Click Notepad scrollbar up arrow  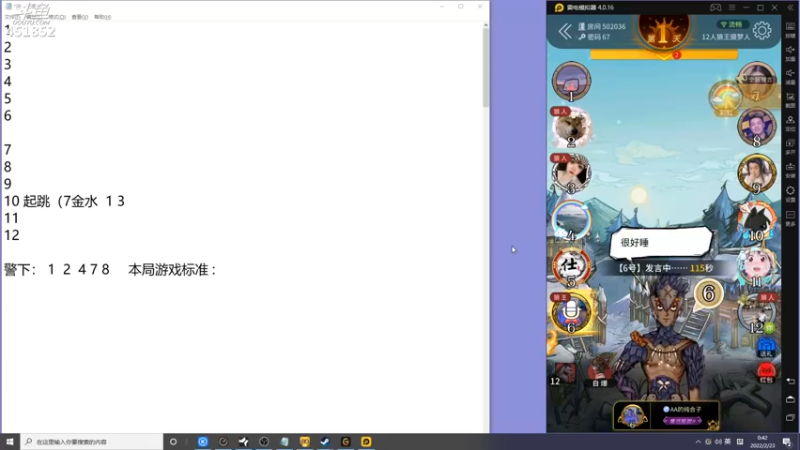pos(485,24)
